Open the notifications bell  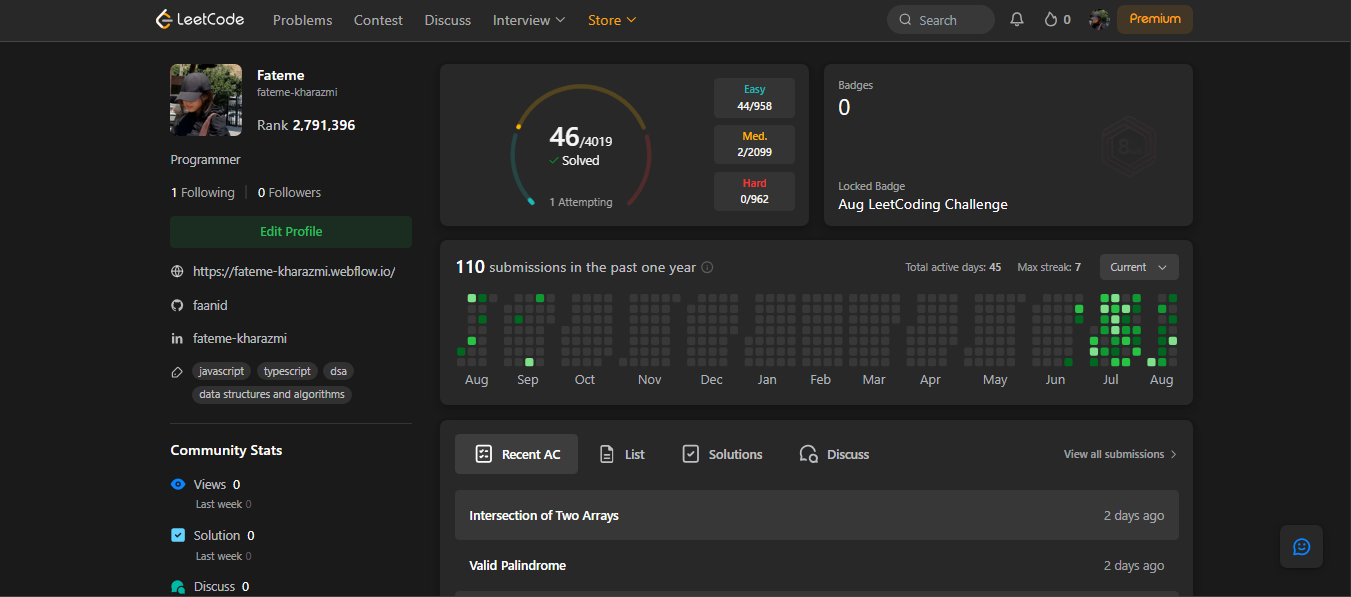pos(1017,19)
